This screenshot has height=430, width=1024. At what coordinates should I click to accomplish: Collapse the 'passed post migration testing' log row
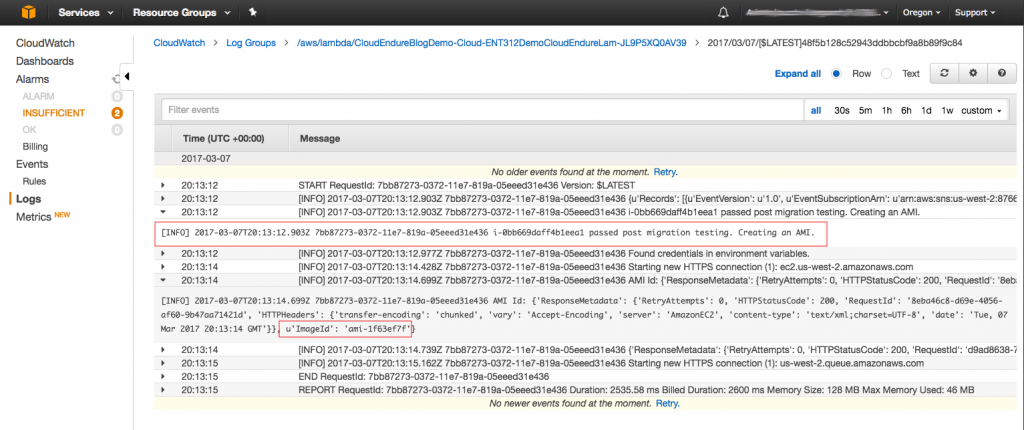163,212
